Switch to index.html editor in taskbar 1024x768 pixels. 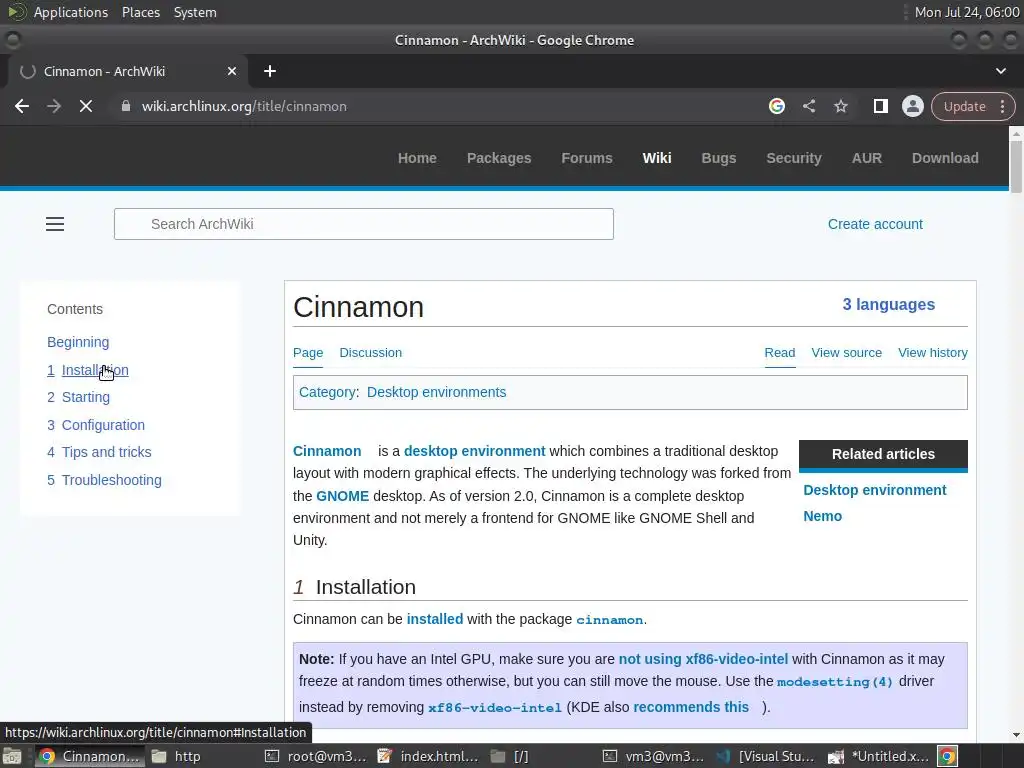click(x=428, y=756)
